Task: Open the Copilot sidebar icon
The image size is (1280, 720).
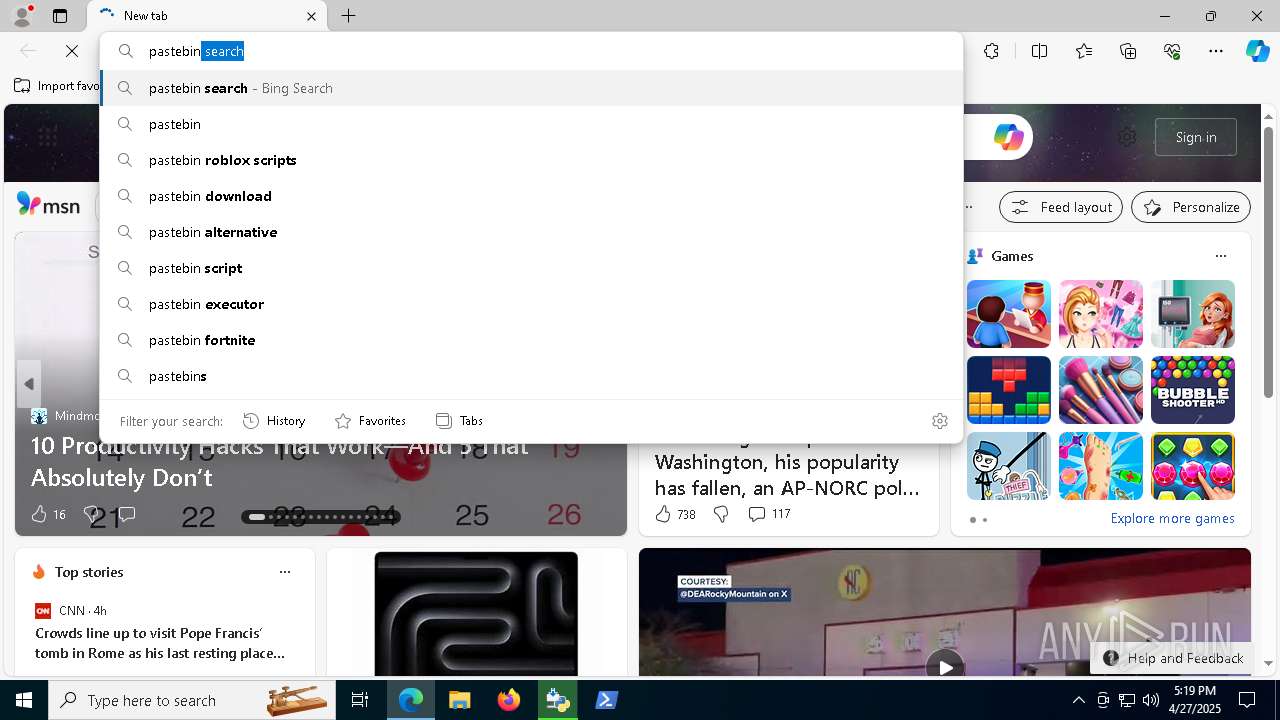Action: [1257, 51]
